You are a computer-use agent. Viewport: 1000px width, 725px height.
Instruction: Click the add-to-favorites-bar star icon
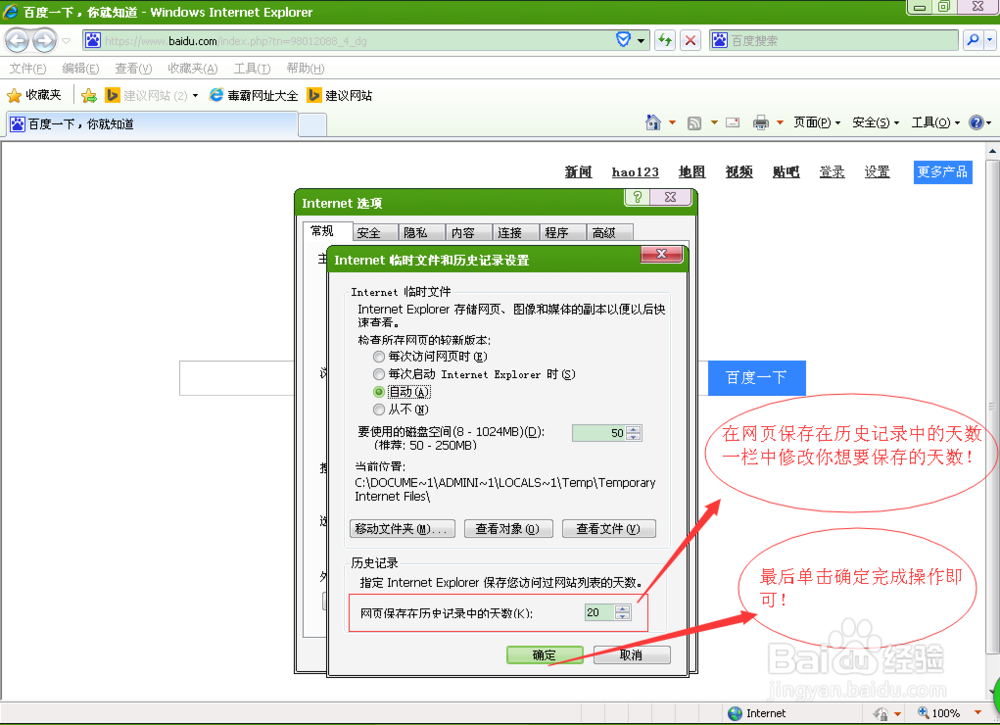tap(89, 96)
